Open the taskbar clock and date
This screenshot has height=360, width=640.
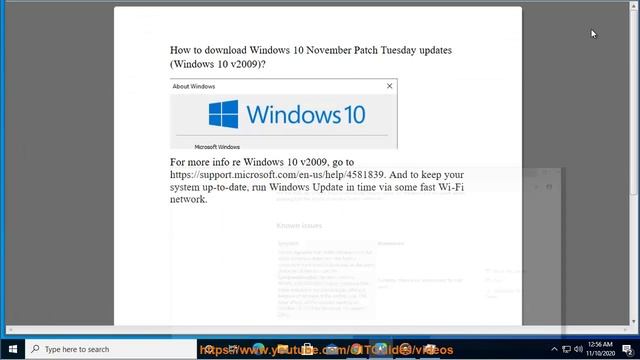(600, 349)
